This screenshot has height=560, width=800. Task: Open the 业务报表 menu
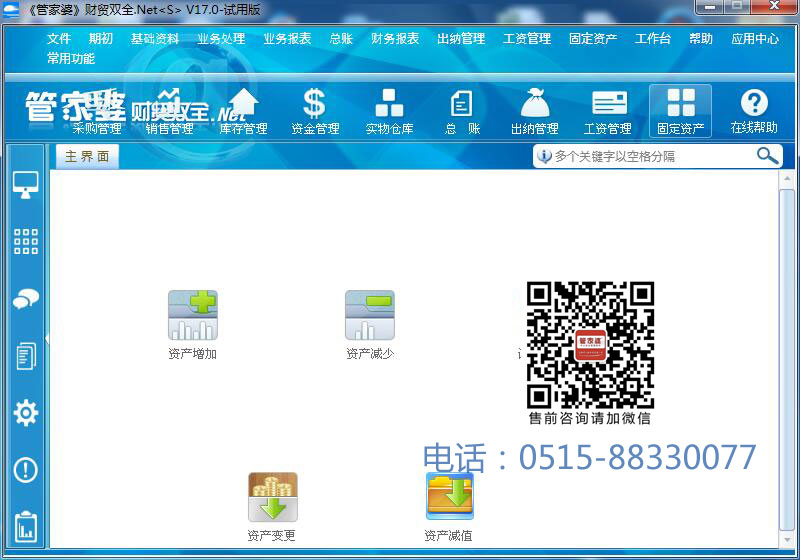pos(287,39)
